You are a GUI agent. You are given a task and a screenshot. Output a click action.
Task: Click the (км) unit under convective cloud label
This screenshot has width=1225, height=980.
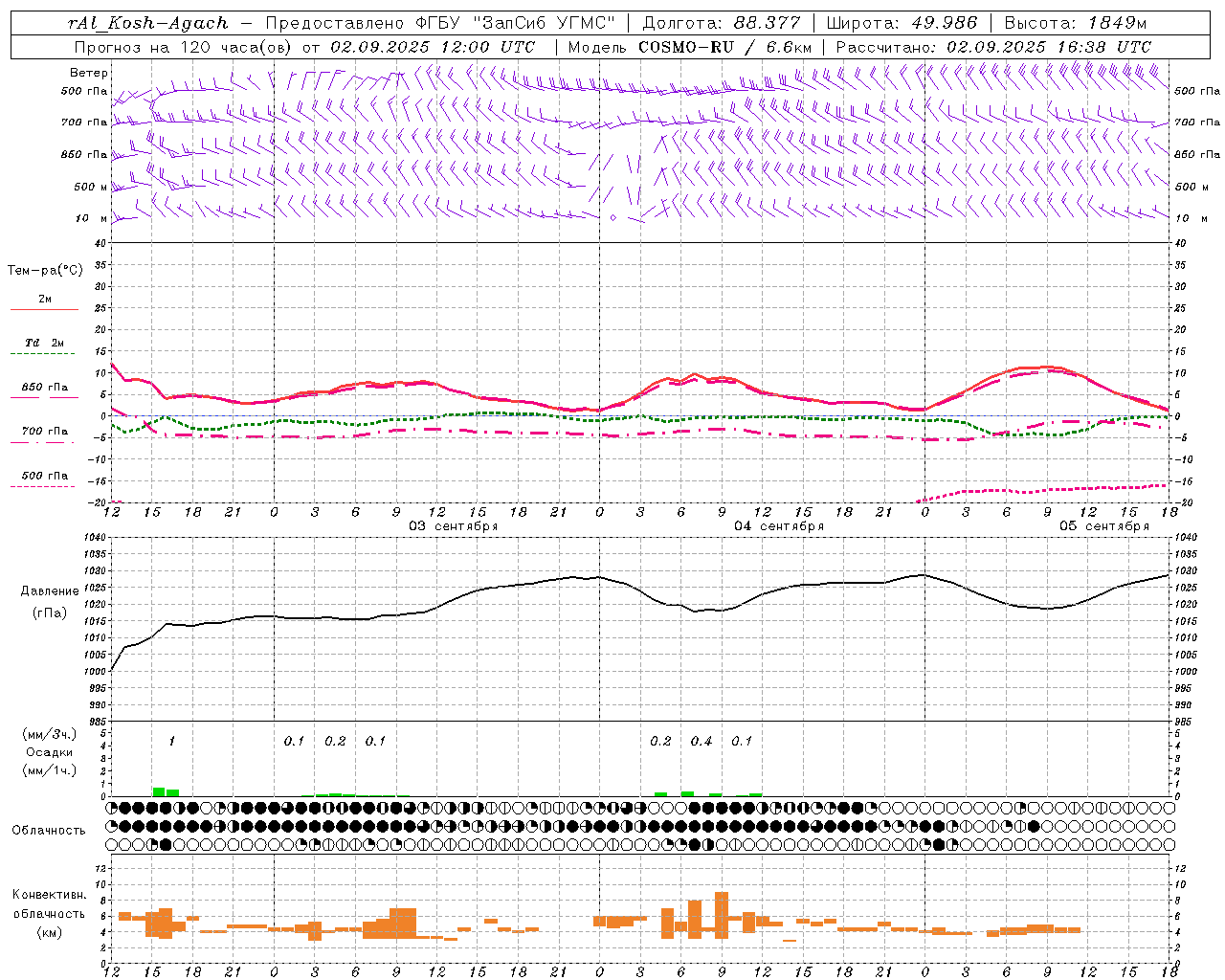tap(49, 932)
